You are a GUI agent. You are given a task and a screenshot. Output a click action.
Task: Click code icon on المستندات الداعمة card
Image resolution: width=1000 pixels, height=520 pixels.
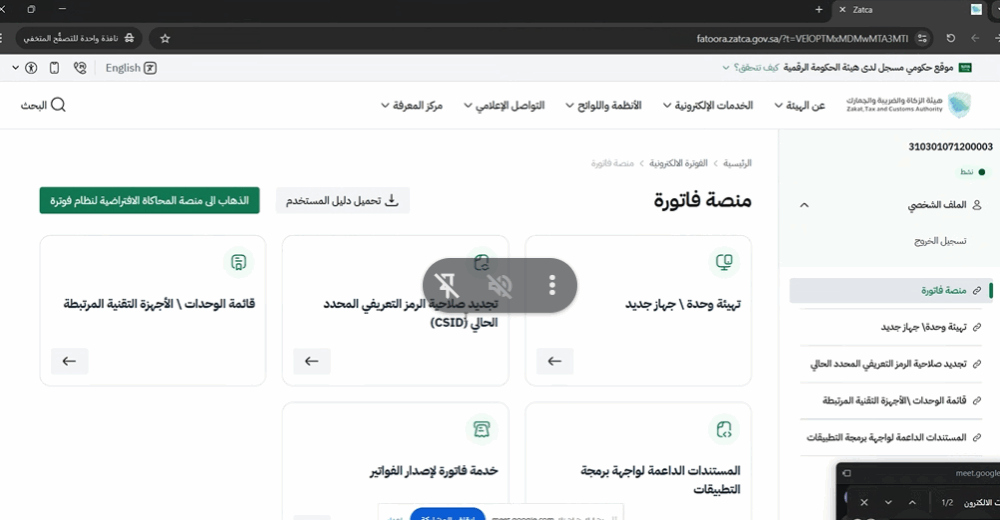pyautogui.click(x=724, y=429)
